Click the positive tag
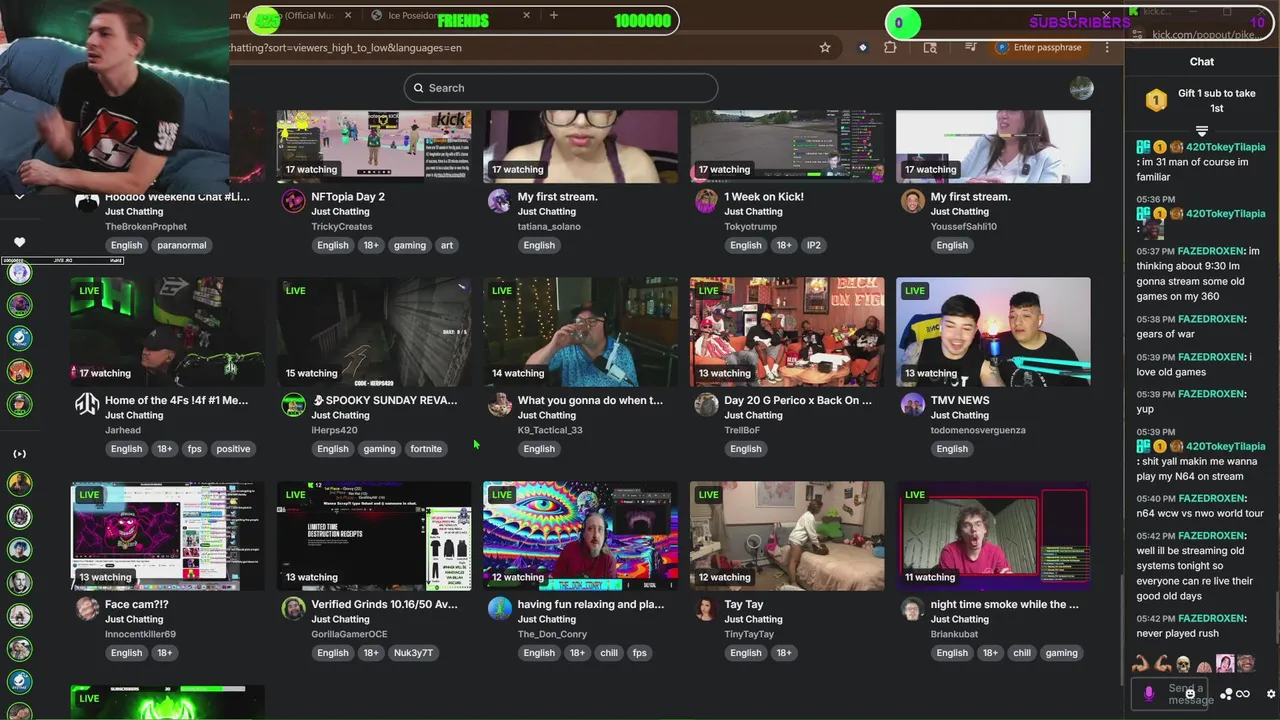Viewport: 1280px width, 720px height. [x=233, y=449]
